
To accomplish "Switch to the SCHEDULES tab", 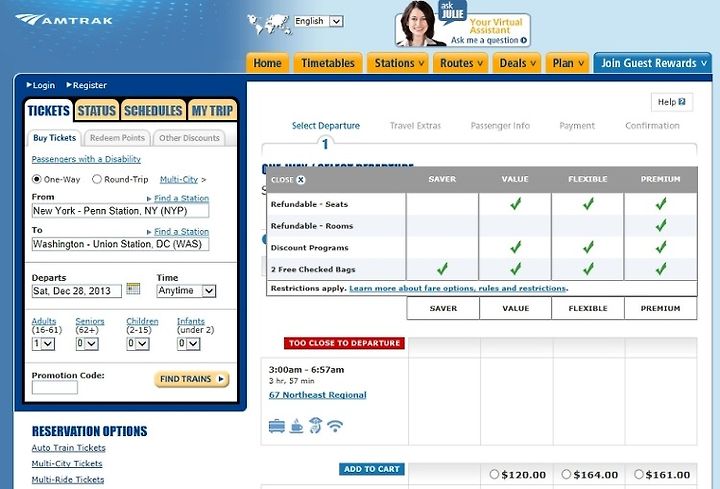I will click(153, 111).
